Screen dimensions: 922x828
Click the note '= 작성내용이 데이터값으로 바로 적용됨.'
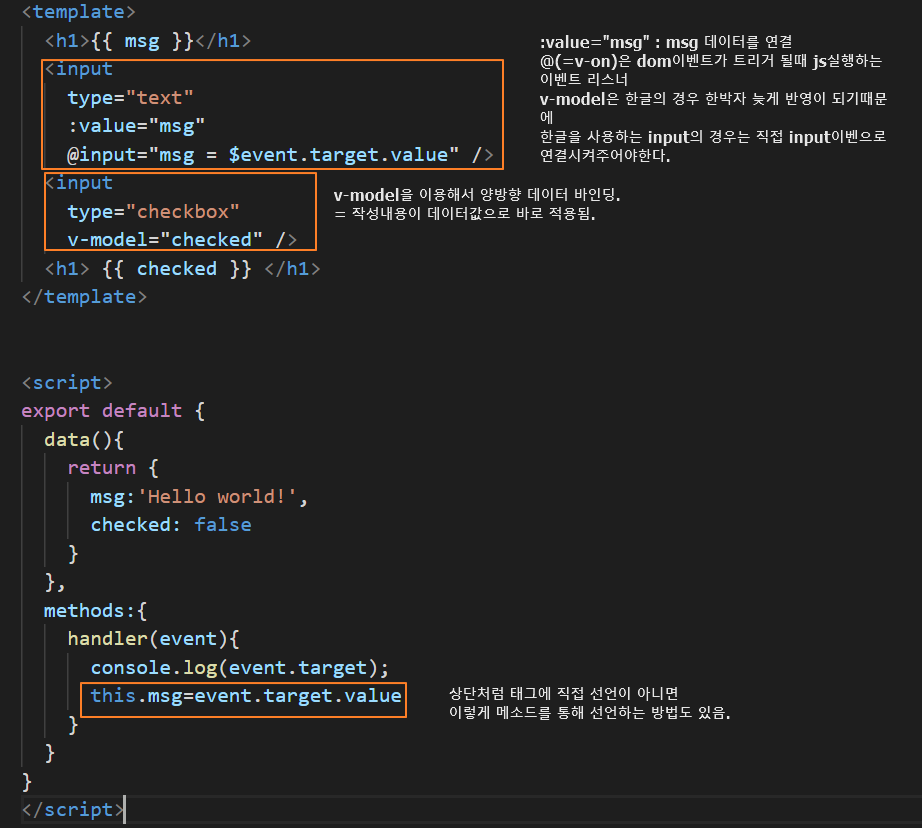pos(465,214)
